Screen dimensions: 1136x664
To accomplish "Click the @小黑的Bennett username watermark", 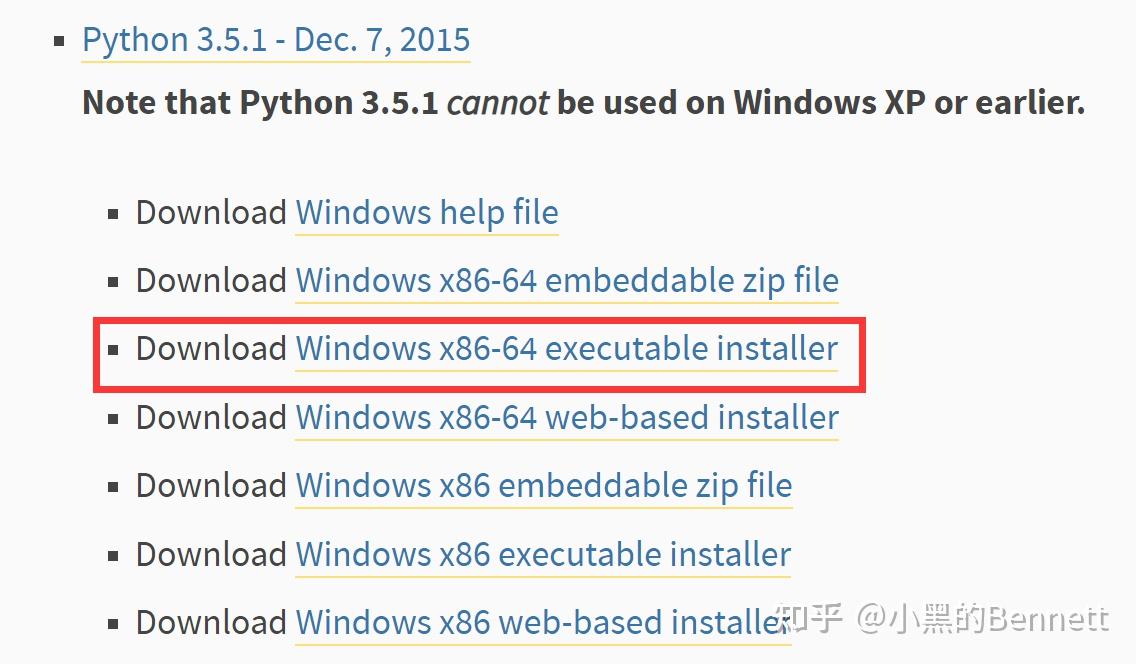I will pos(985,620).
